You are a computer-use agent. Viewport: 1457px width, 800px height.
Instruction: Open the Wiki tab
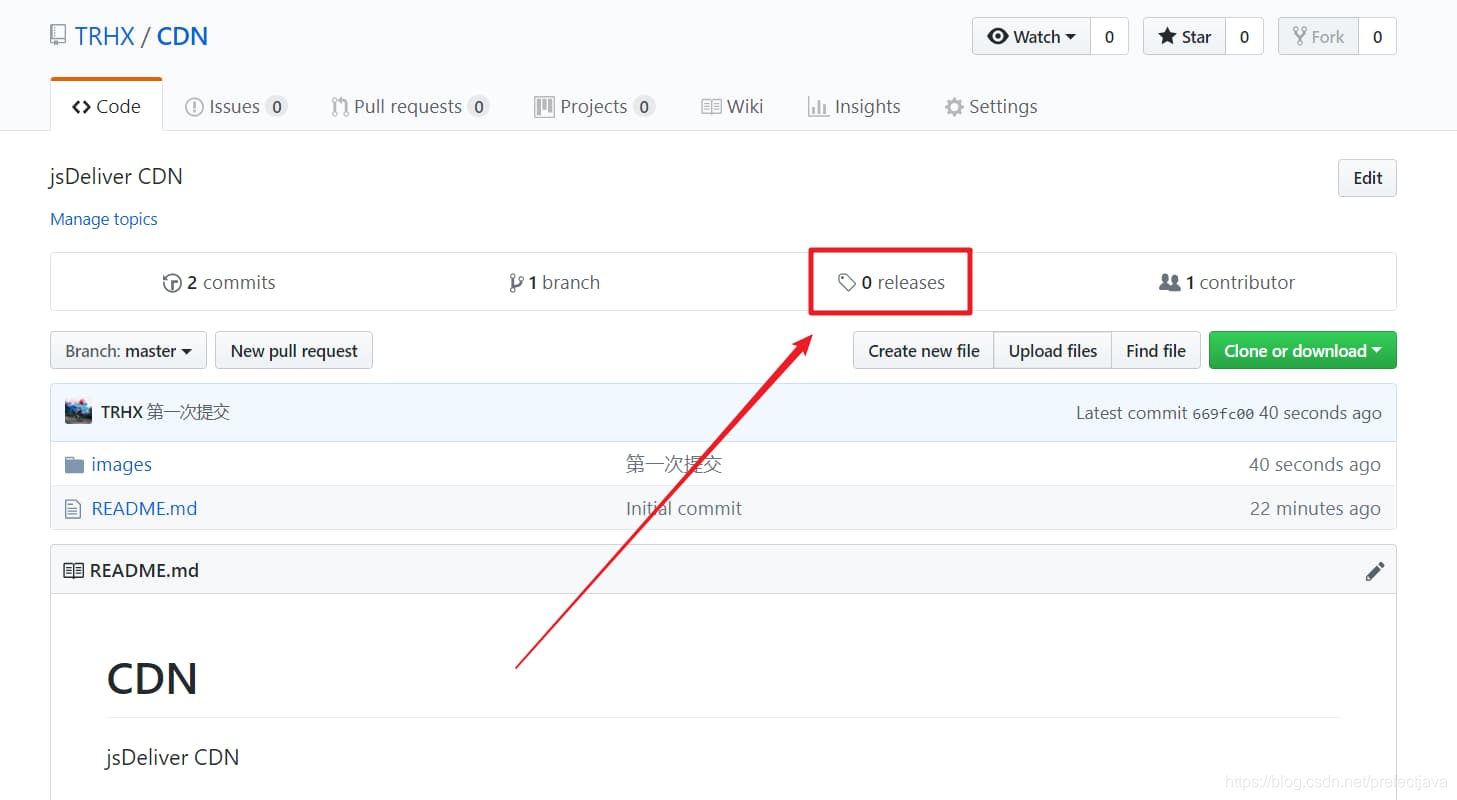tap(732, 106)
